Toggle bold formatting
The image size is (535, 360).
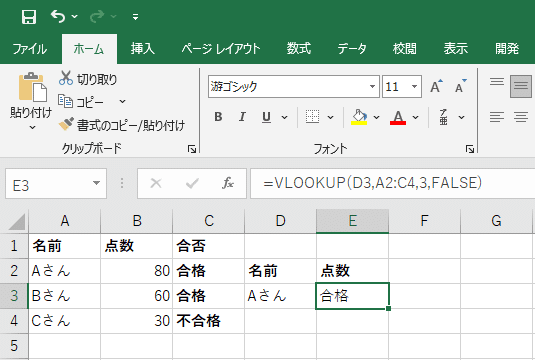[218, 117]
